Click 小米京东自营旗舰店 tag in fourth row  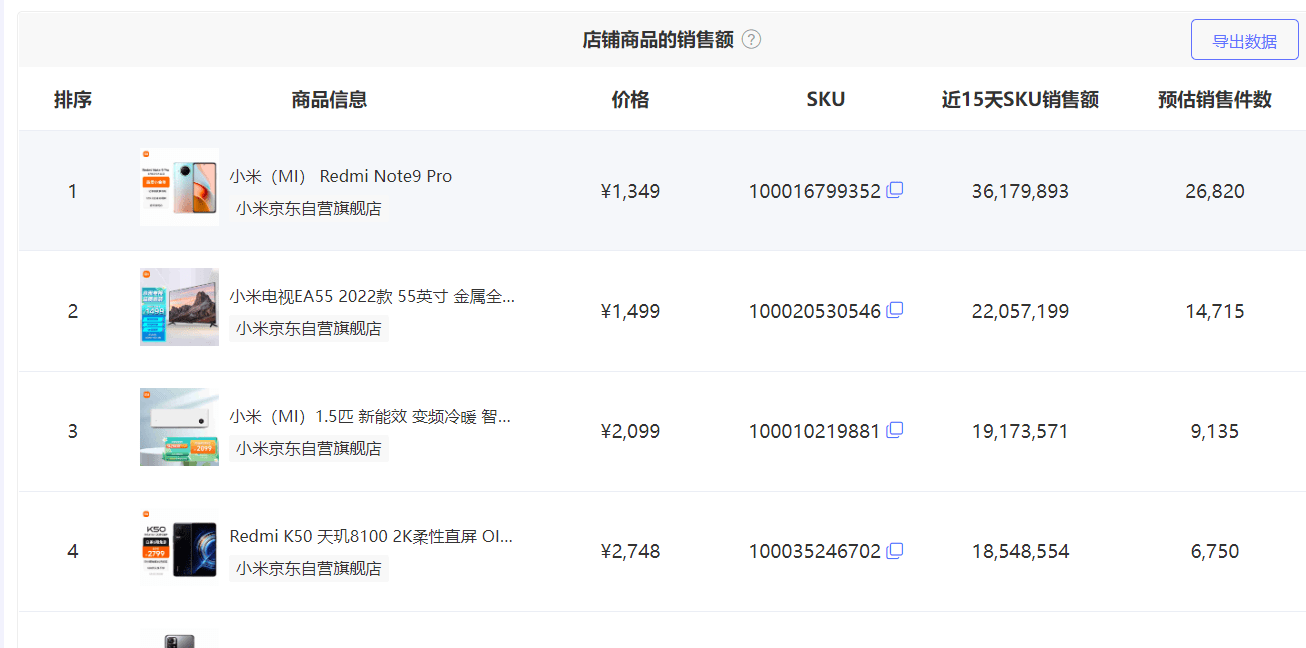[x=308, y=568]
